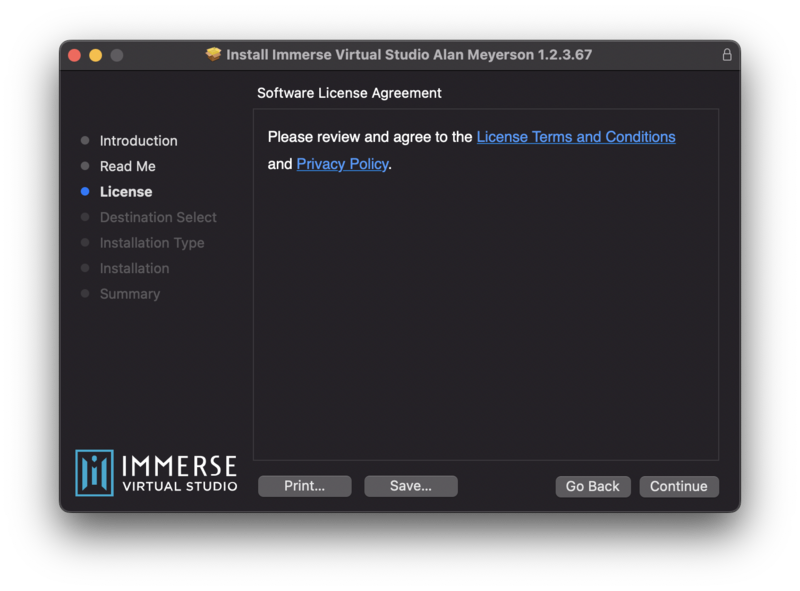800x591 pixels.
Task: Close the installer window with red button
Action: (74, 55)
